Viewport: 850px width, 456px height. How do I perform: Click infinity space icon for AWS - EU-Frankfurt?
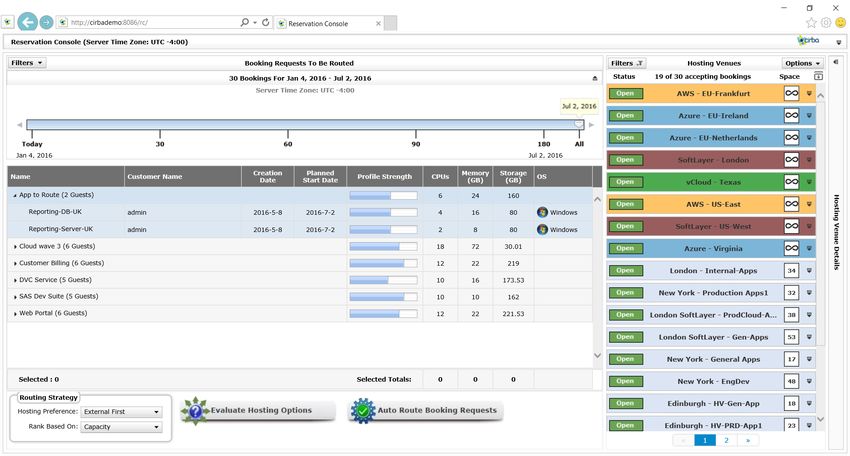click(x=791, y=93)
